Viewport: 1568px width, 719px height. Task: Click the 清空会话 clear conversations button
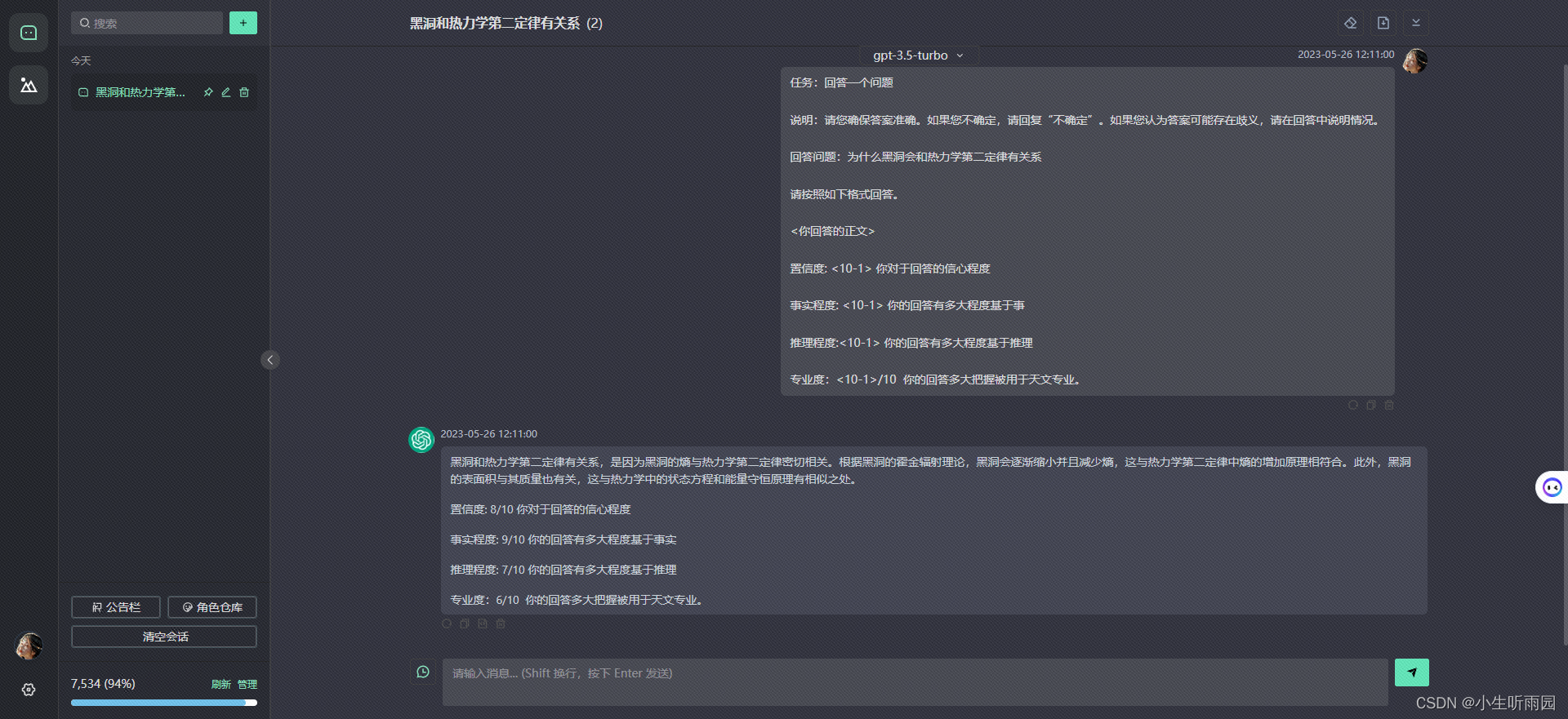coord(164,637)
